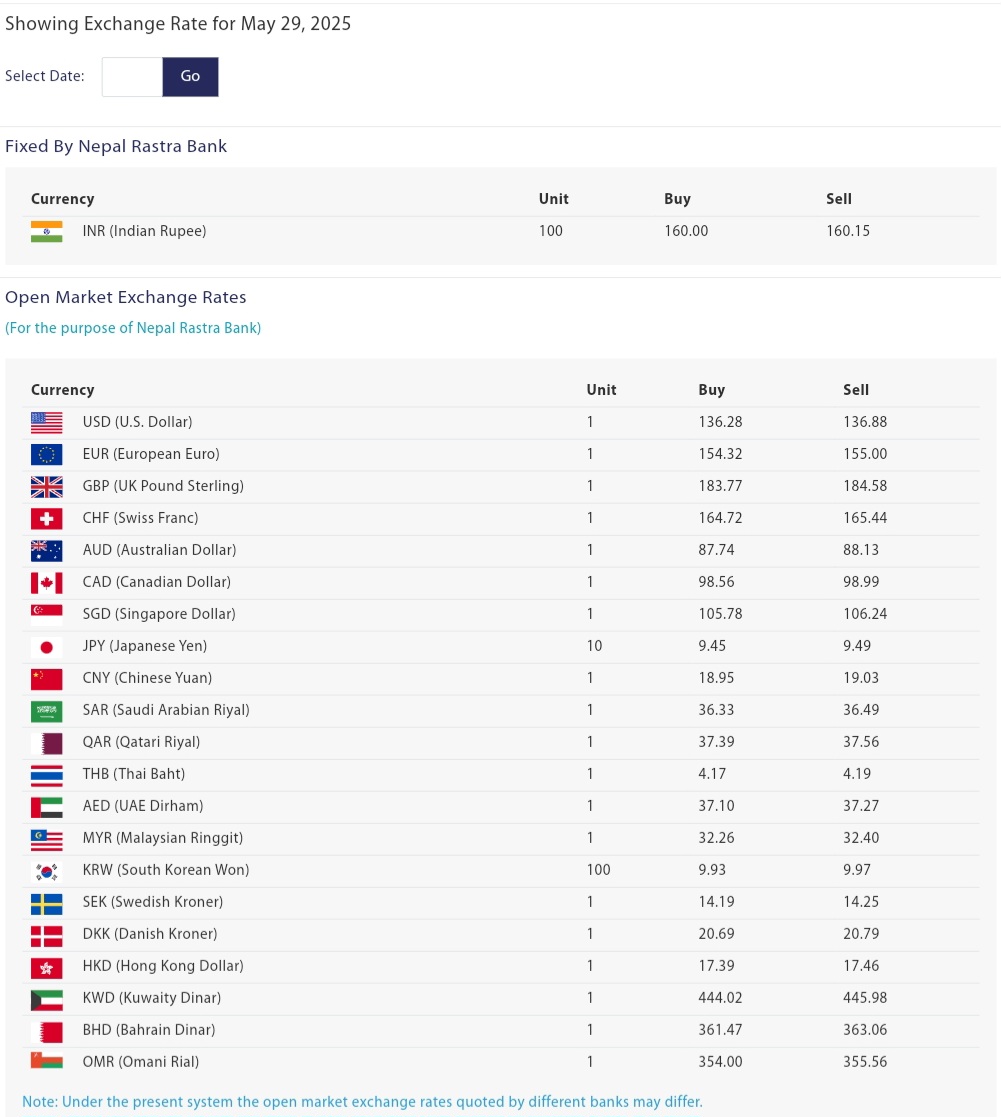The height and width of the screenshot is (1117, 1001).
Task: Click the European Union flag icon
Action: coord(47,454)
